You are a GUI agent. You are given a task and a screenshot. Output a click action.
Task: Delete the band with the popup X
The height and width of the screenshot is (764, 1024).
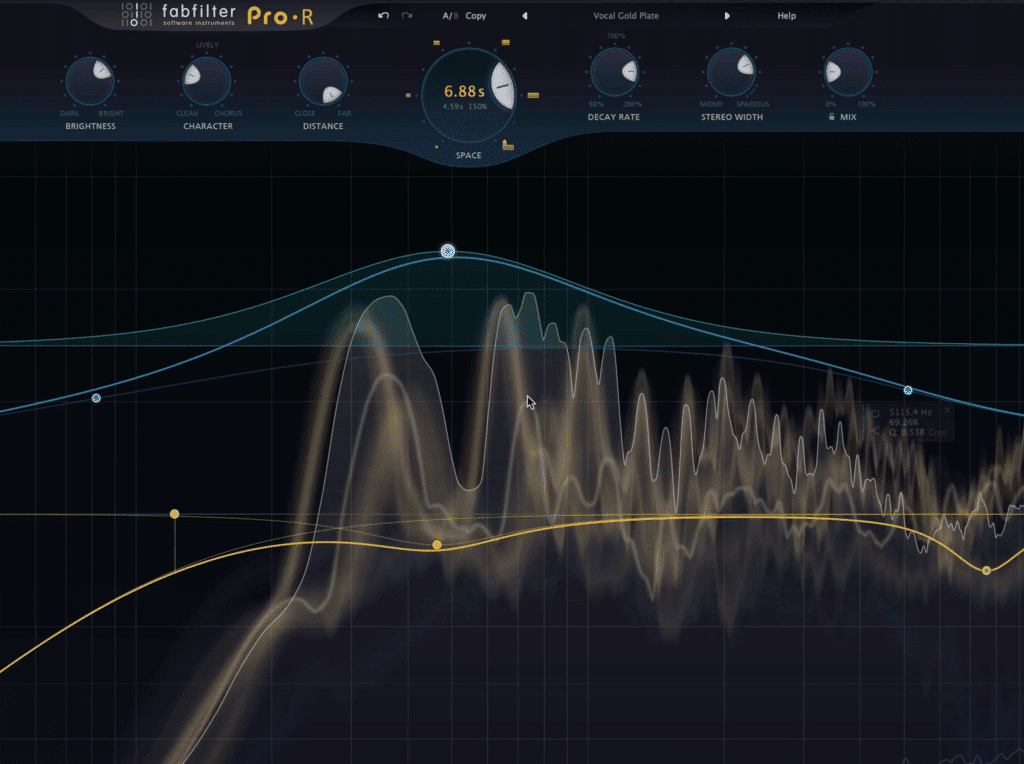[x=947, y=410]
